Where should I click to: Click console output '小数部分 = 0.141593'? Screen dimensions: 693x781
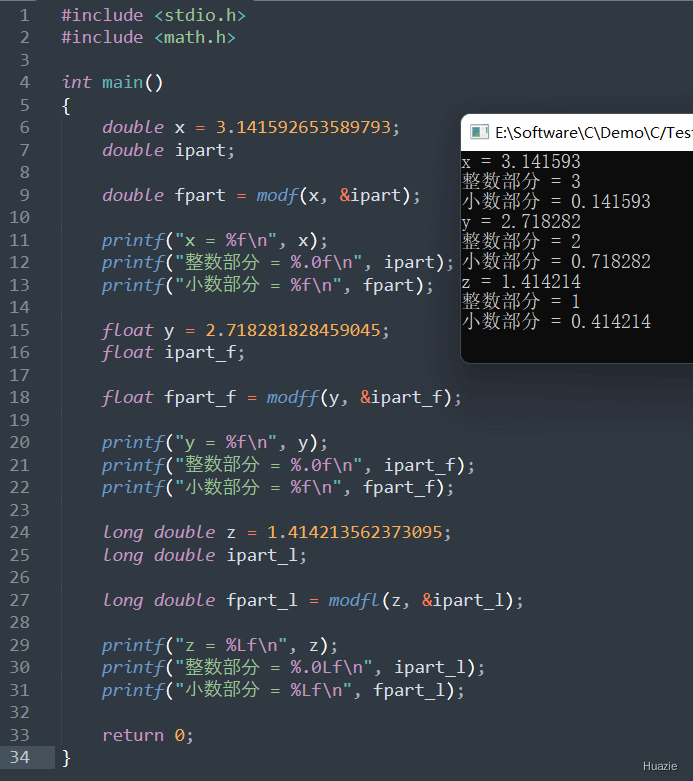tap(556, 201)
